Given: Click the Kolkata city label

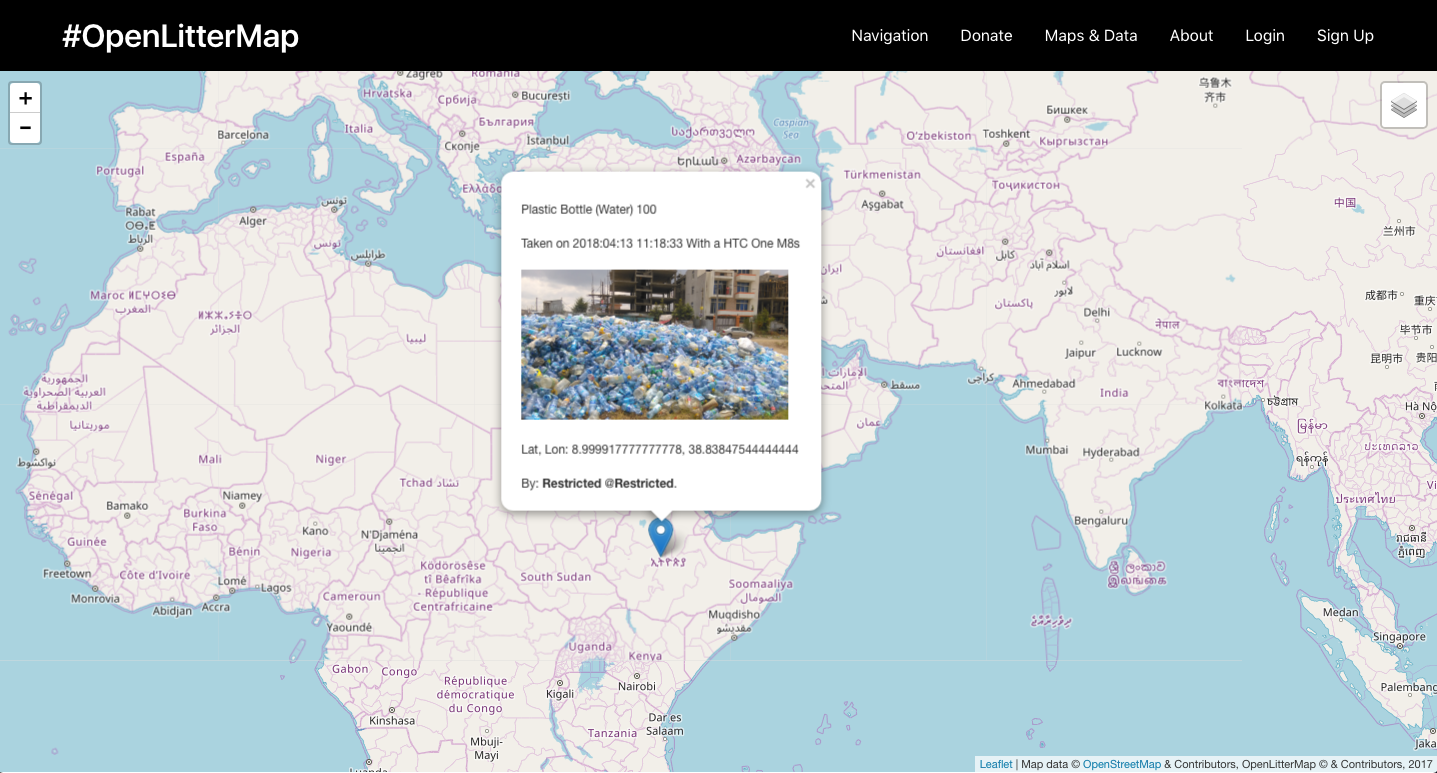Looking at the screenshot, I should 1224,405.
